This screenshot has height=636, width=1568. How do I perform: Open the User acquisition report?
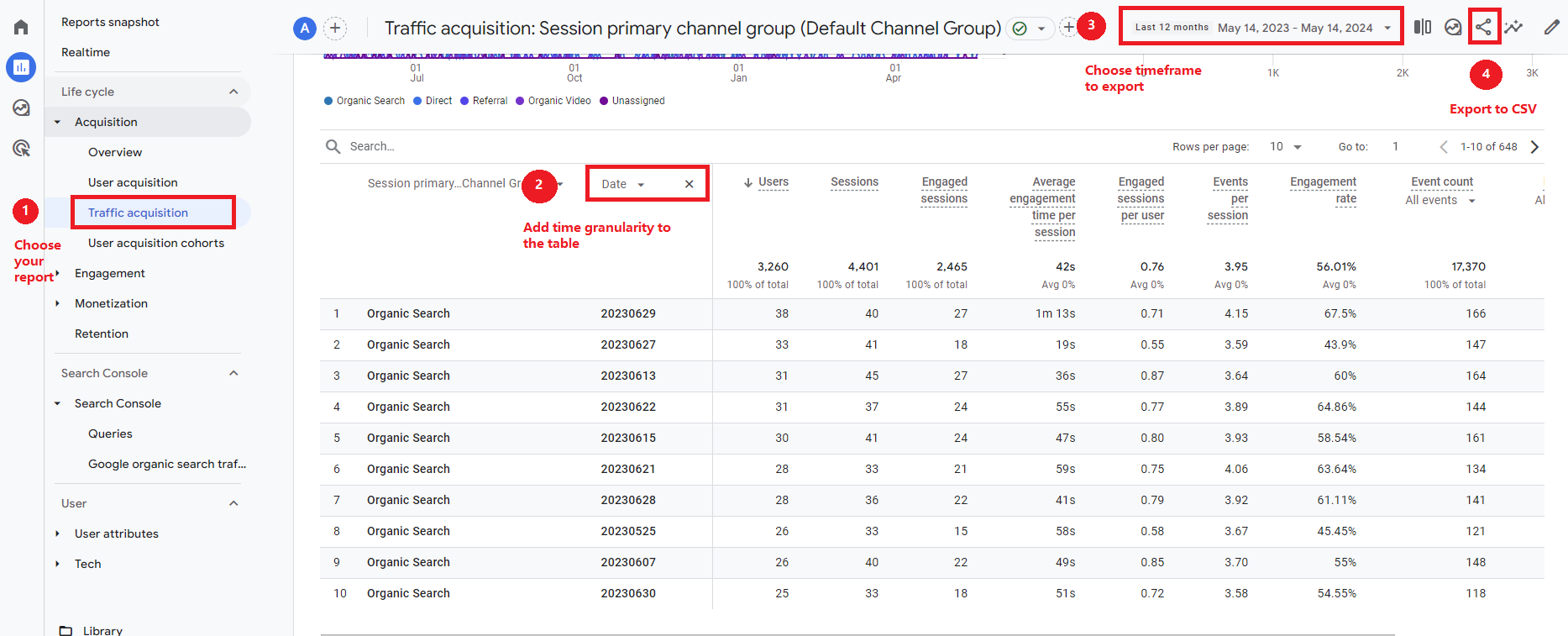coord(133,182)
